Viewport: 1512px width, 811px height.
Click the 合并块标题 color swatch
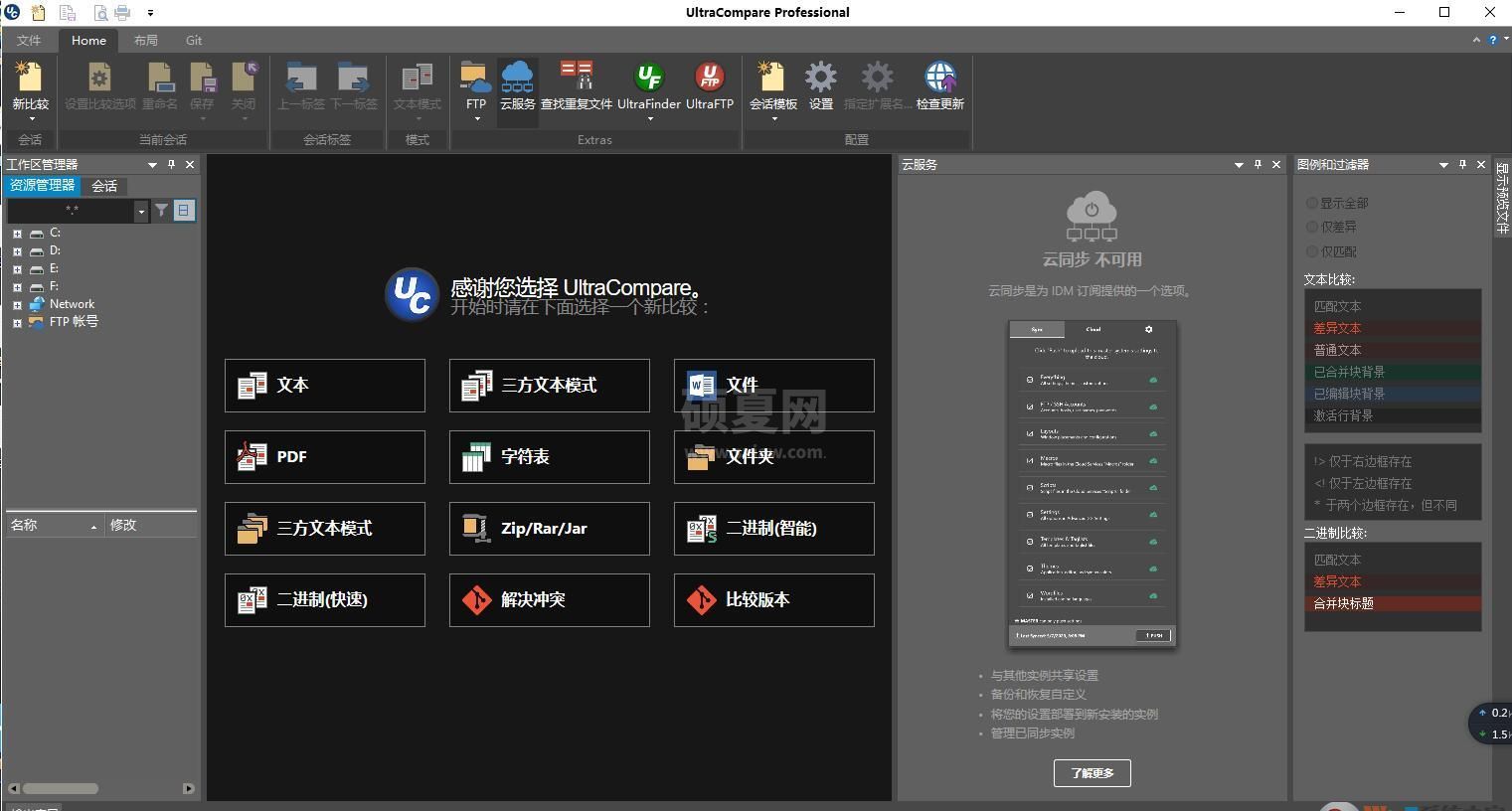coord(1393,603)
